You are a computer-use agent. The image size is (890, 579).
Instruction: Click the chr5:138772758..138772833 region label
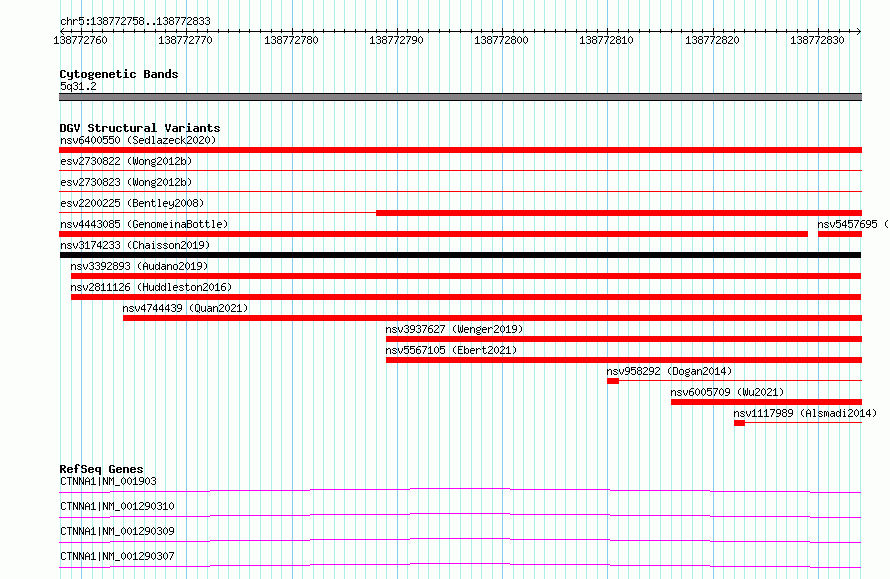(x=135, y=21)
